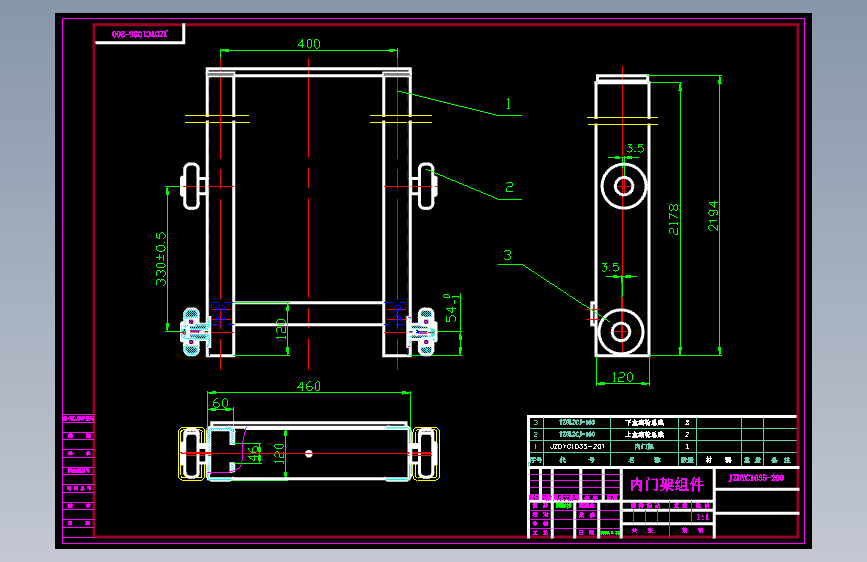Click the 120 width under side view
This screenshot has height=562, width=867.
click(623, 377)
